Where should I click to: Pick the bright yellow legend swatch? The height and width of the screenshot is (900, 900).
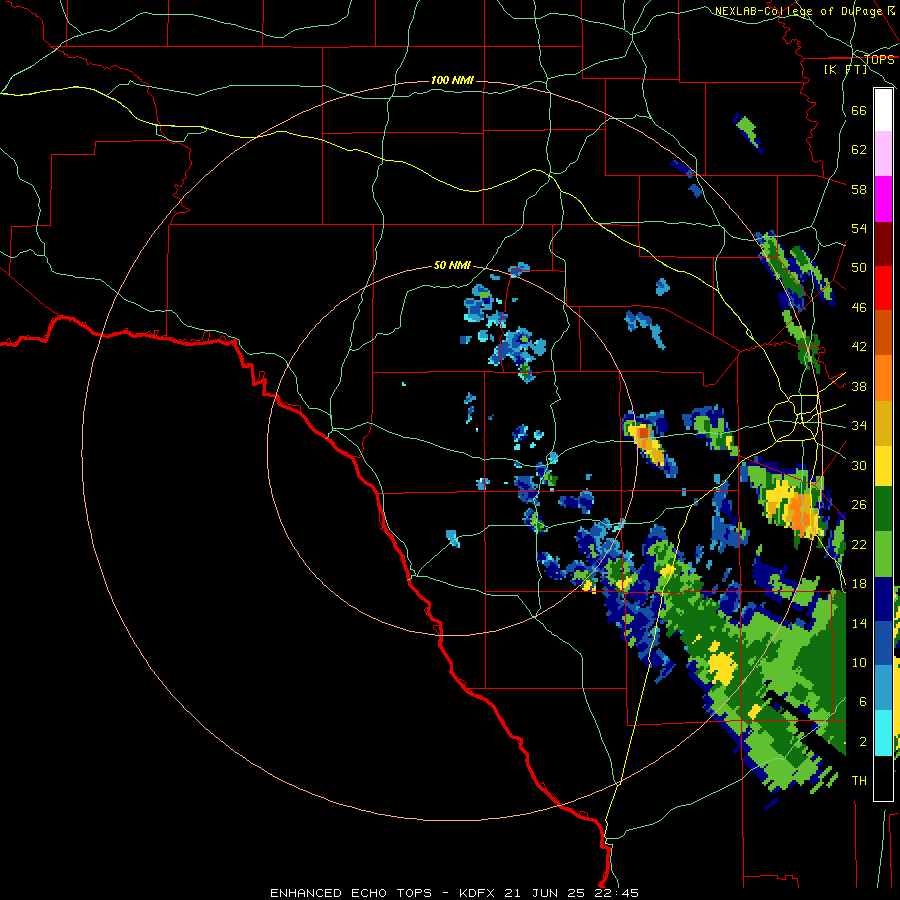point(883,465)
